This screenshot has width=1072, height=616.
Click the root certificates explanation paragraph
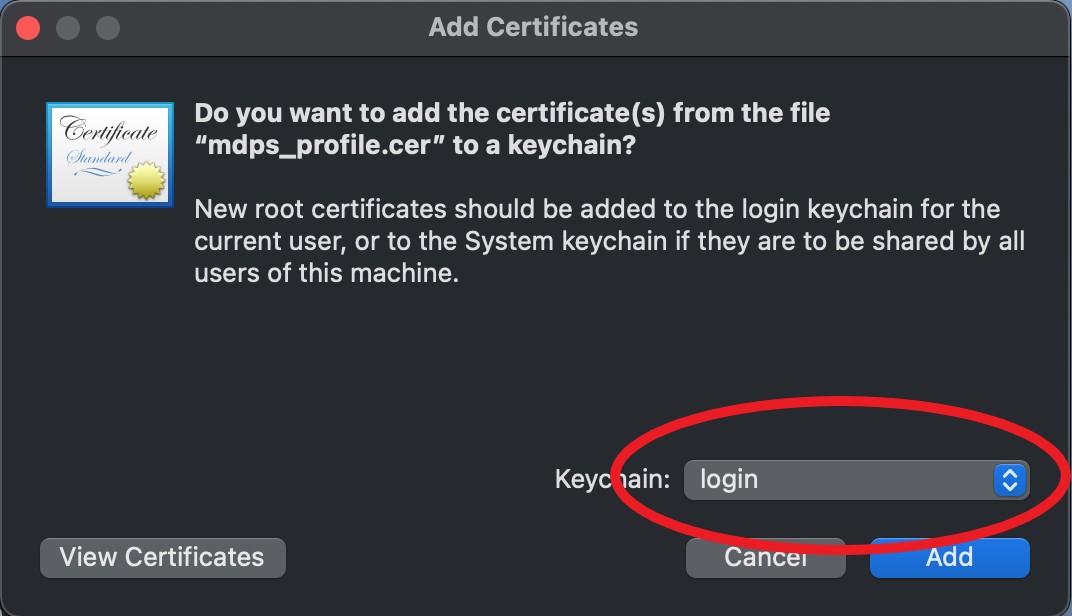[x=609, y=241]
